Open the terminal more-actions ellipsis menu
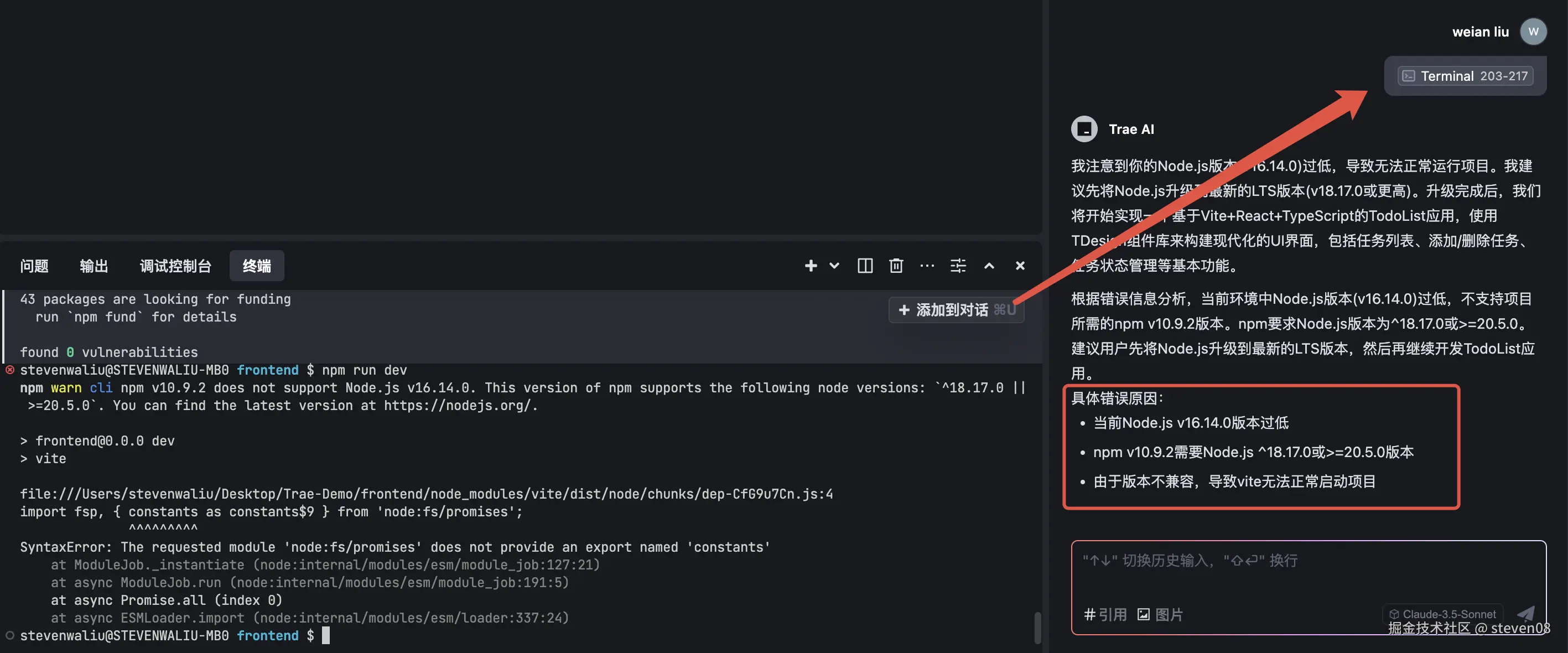Screen dimensions: 1568x653 point(927,266)
